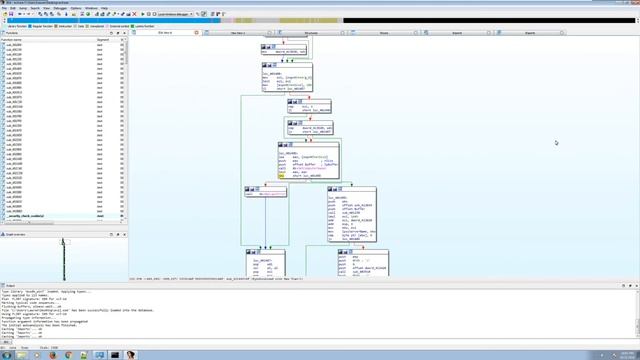Viewport: 640px width, 360px height.
Task: Click the Output window vertical scrollbar
Action: tap(638, 314)
